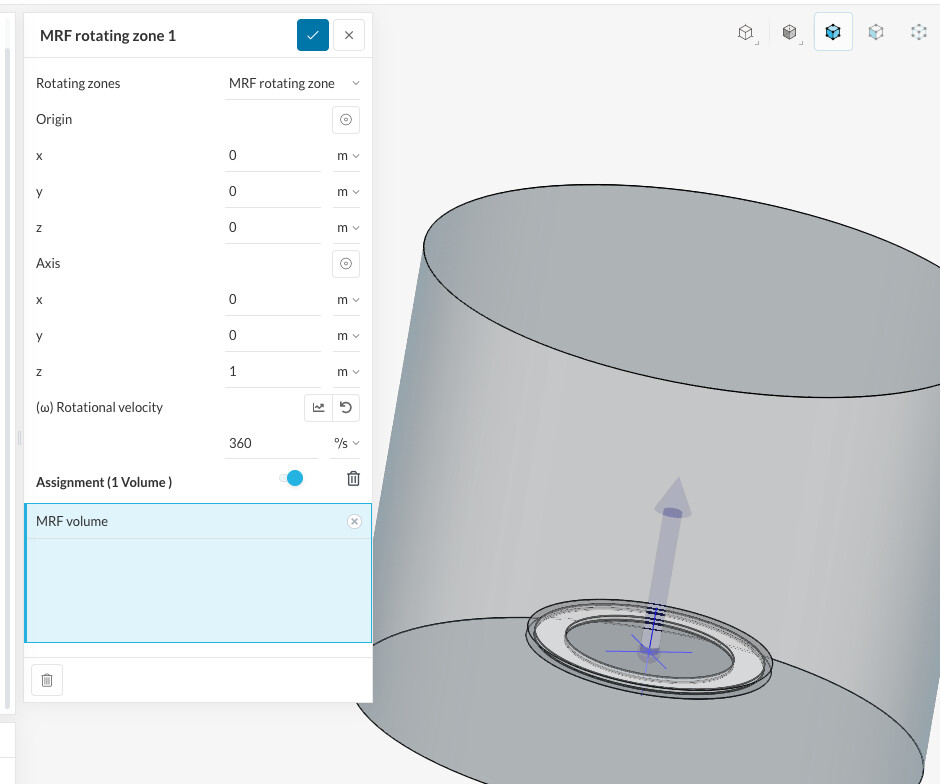The image size is (940, 784).
Task: Pick the Origin point with the target icon
Action: tap(346, 119)
